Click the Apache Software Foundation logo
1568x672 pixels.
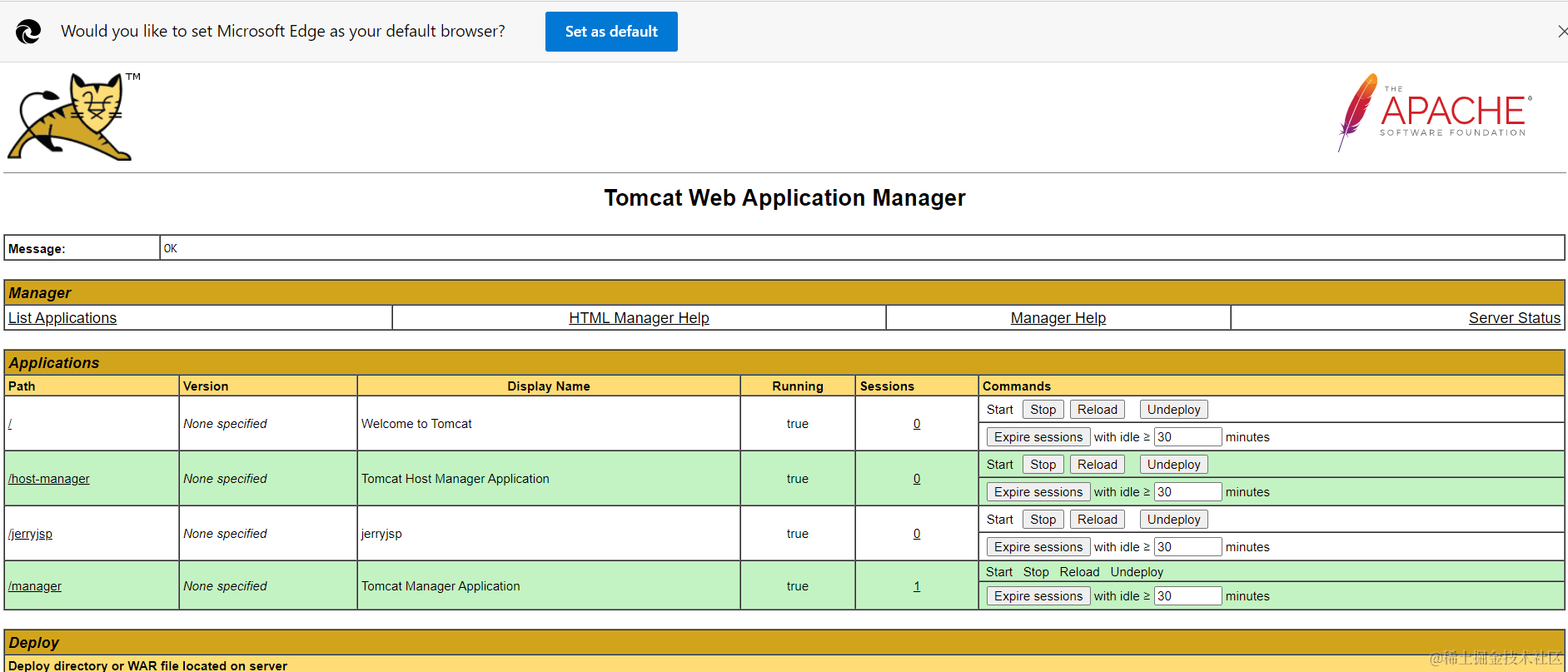(1435, 112)
